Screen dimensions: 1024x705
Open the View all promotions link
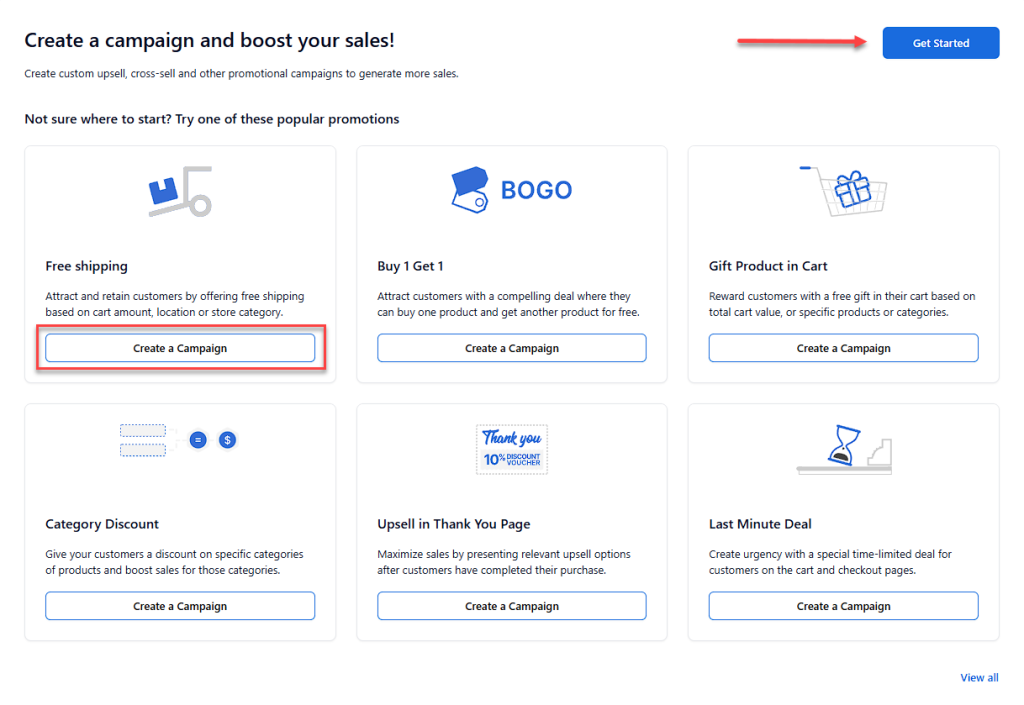(979, 678)
